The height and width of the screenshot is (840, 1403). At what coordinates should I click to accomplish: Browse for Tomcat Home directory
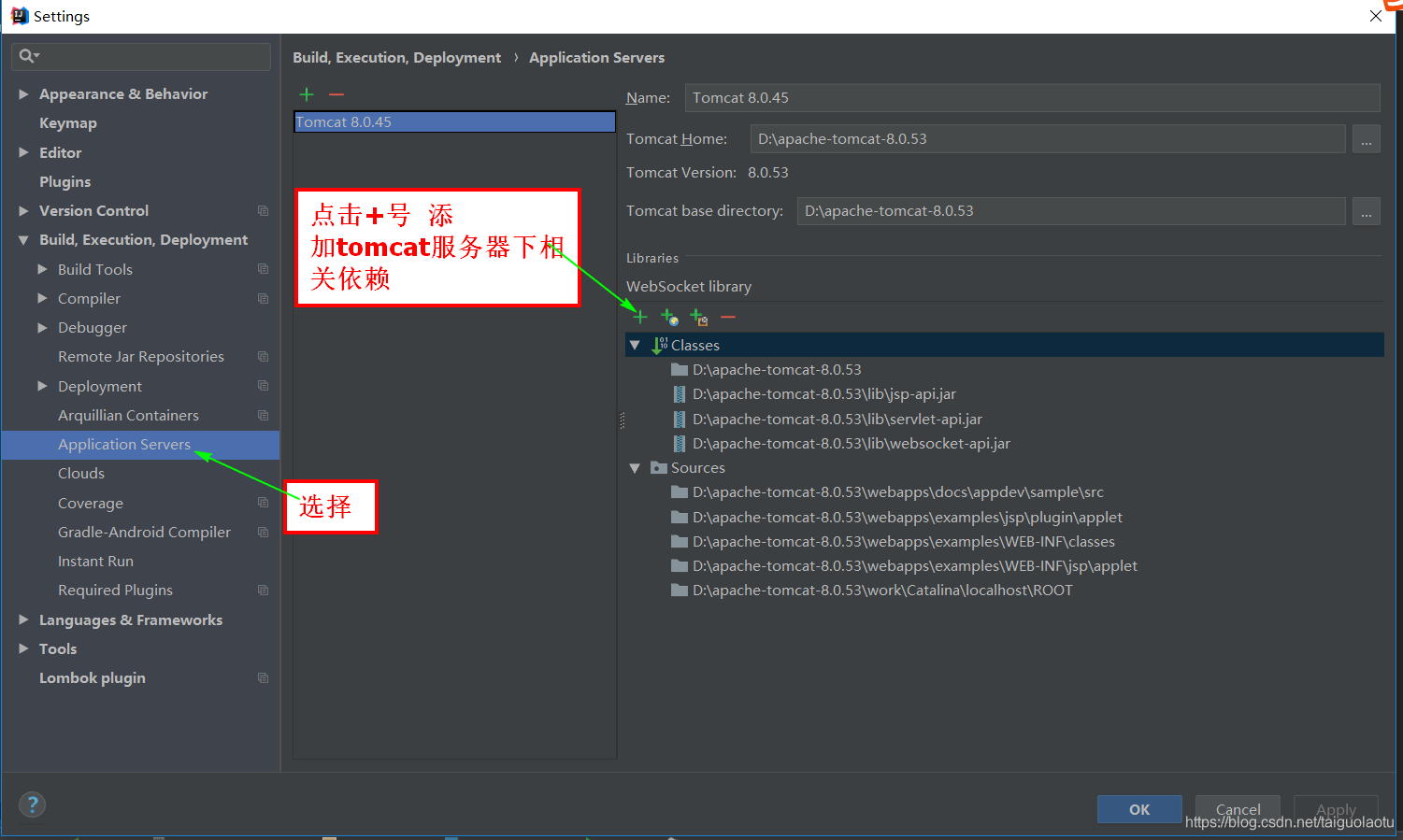(1366, 139)
